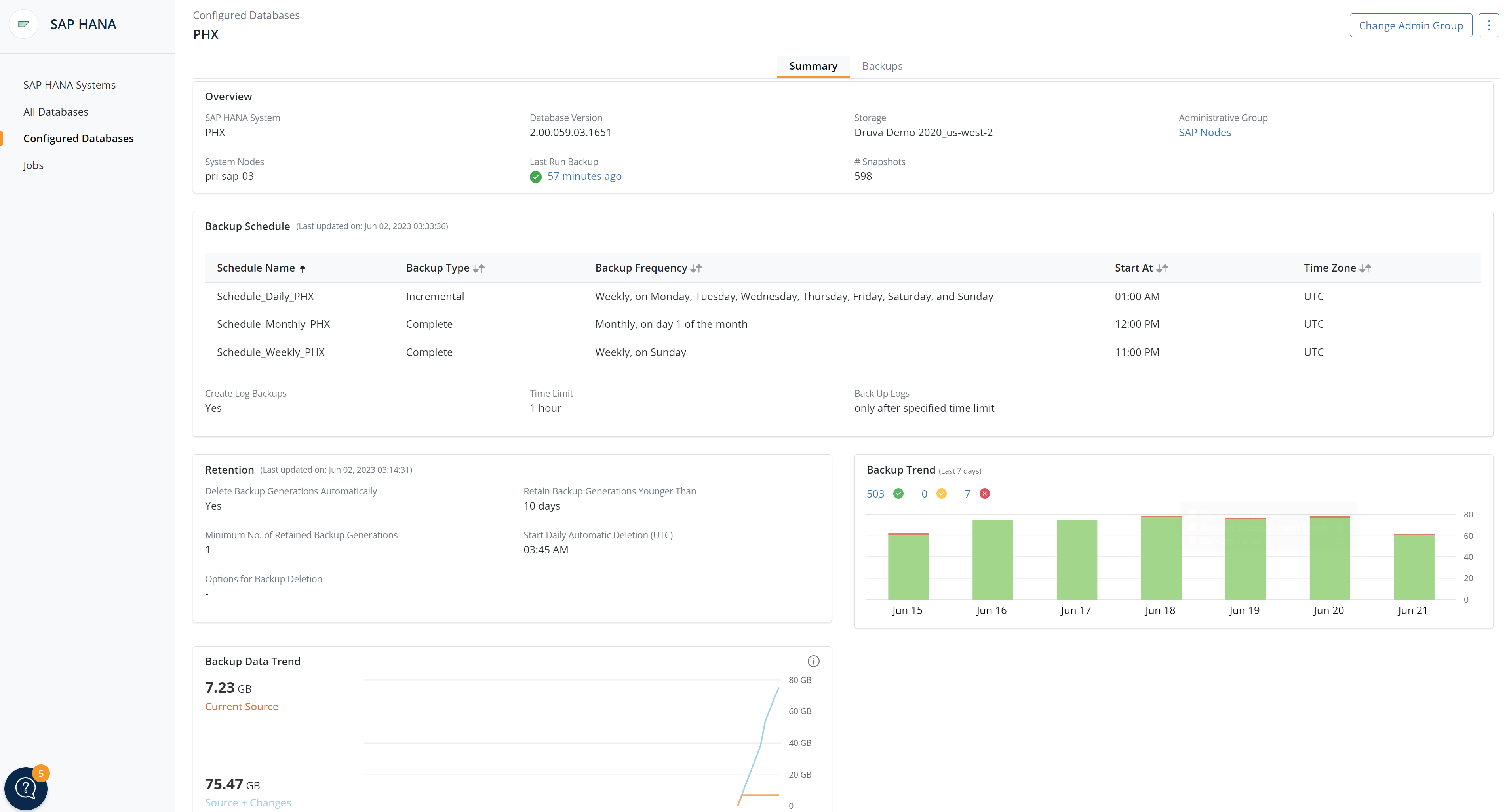Click the red failed backups status icon
Image resolution: width=1509 pixels, height=812 pixels.
tap(985, 493)
